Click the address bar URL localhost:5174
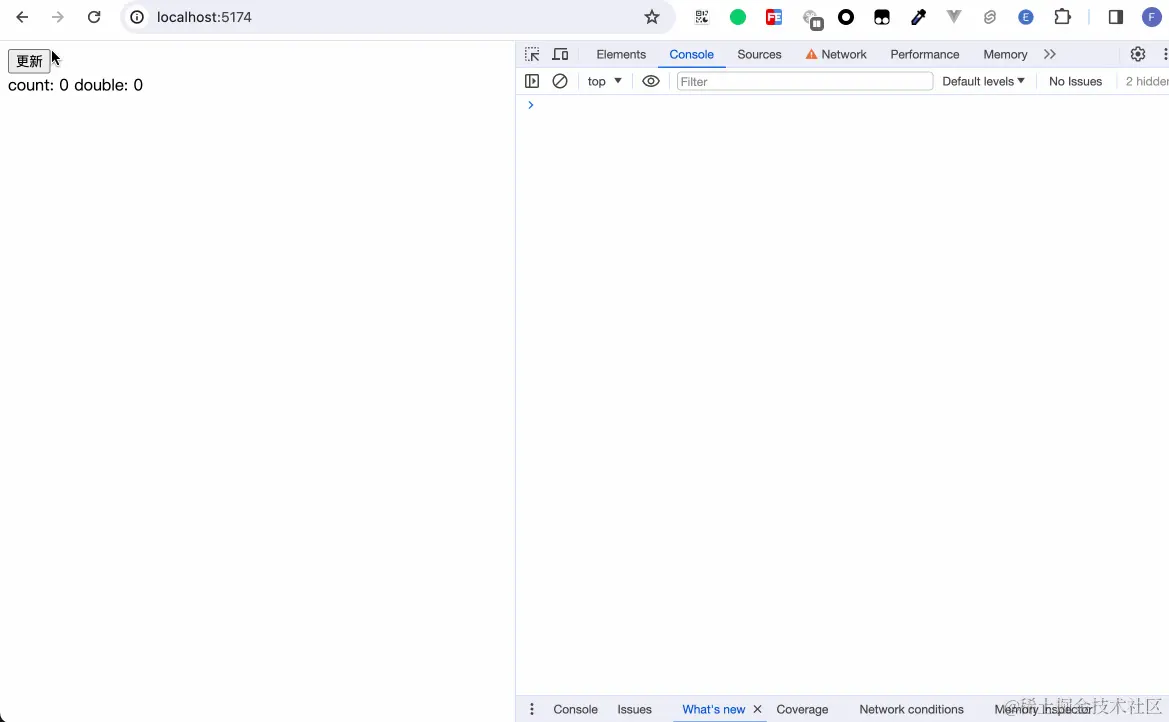 (x=204, y=17)
